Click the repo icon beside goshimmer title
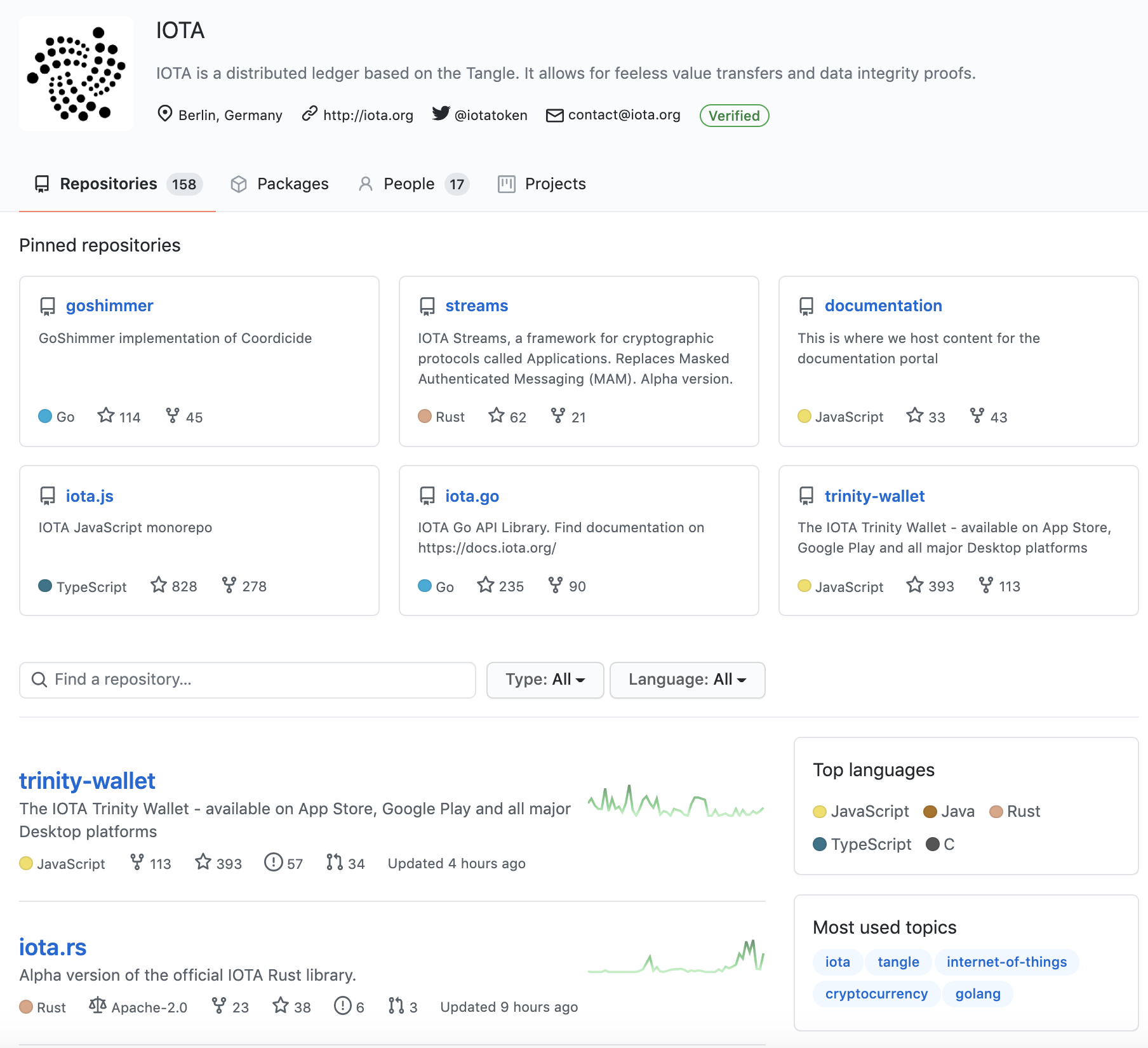This screenshot has width=1148, height=1048. pyautogui.click(x=48, y=306)
